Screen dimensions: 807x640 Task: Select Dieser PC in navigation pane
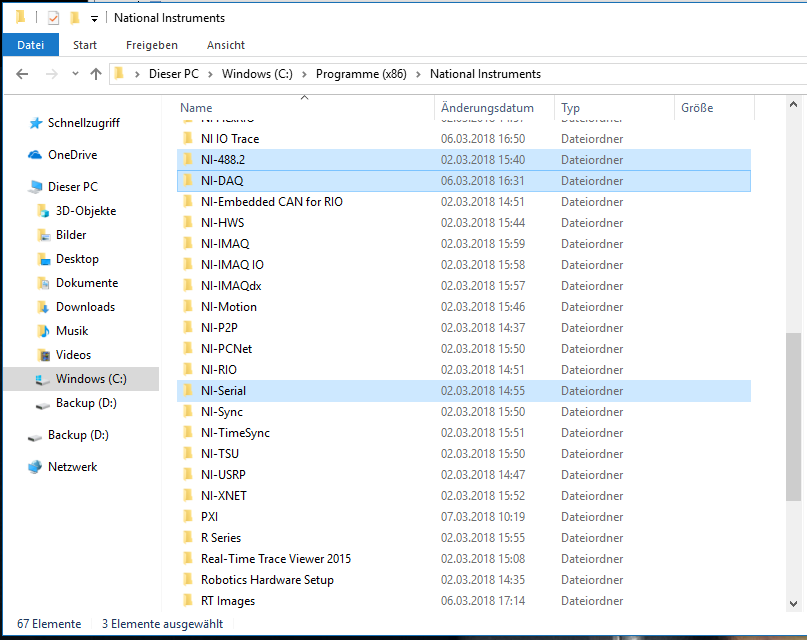(72, 187)
